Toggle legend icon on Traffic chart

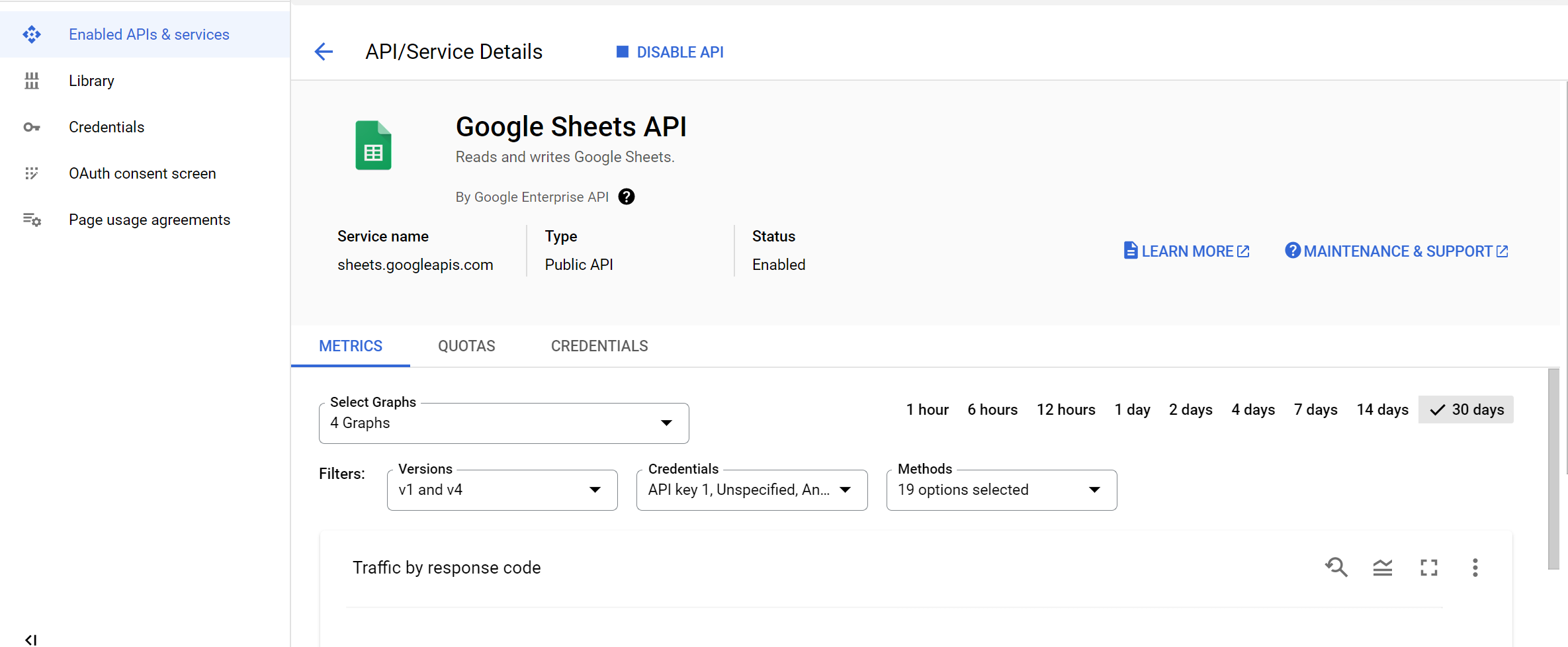[x=1382, y=568]
